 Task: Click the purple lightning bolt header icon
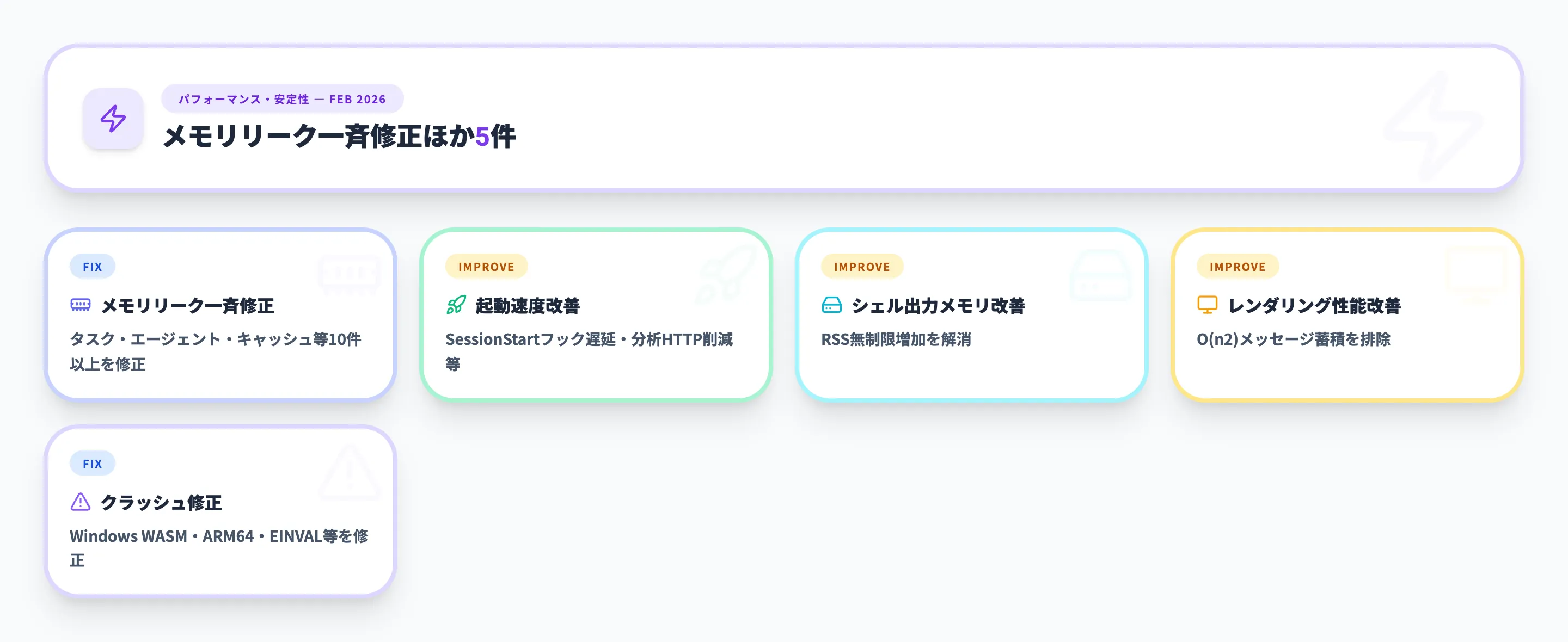coord(113,119)
